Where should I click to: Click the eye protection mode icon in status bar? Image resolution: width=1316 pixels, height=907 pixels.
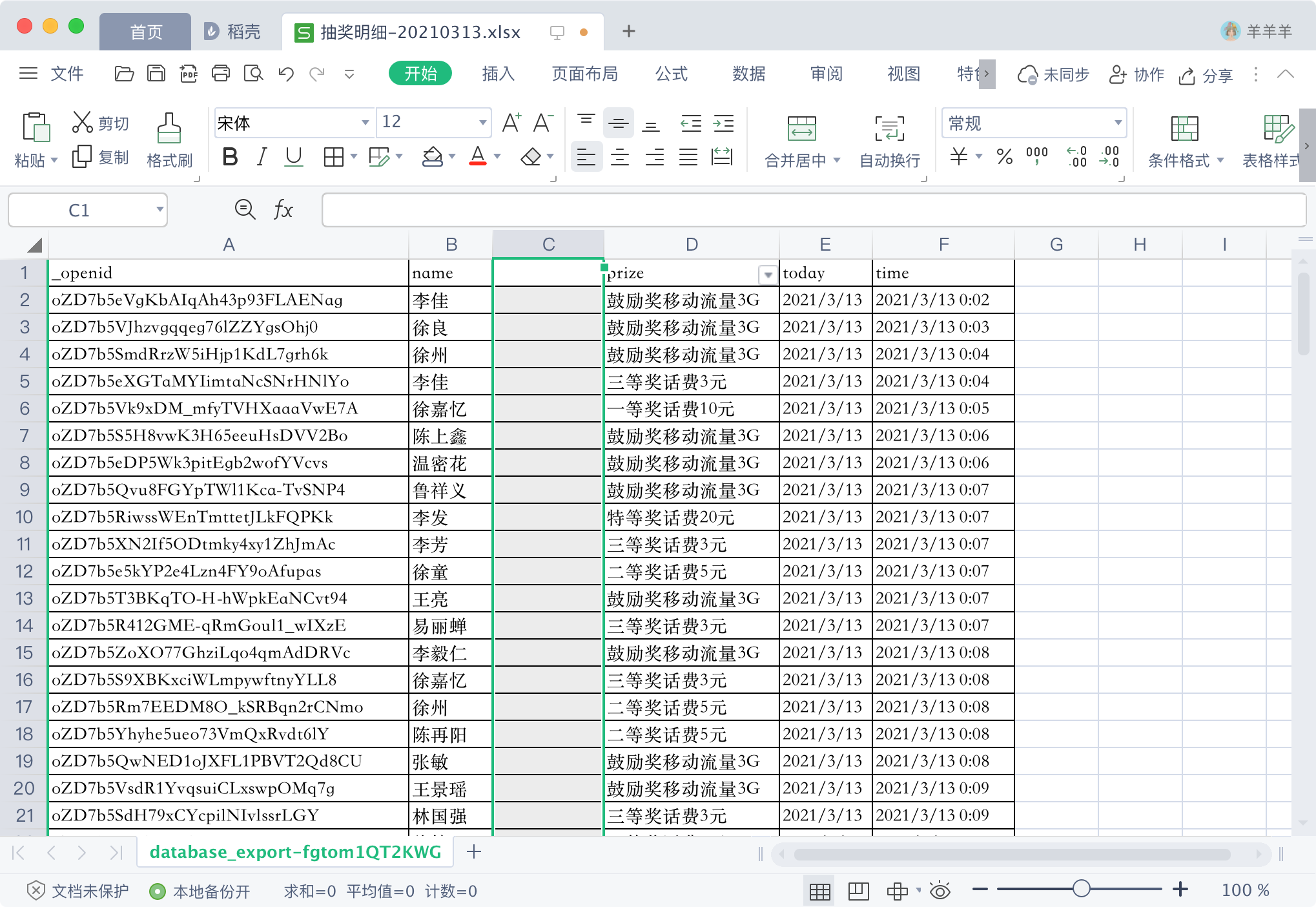[x=940, y=891]
